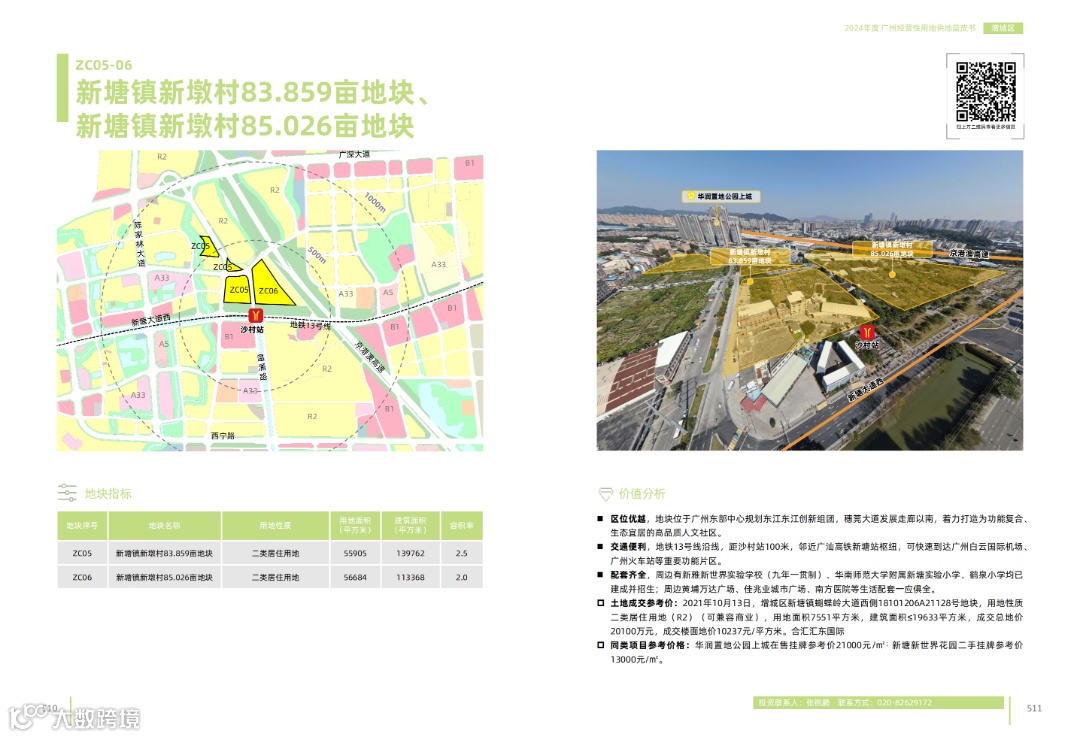
Task: Click 二类居住用地 in the ZC06 row
Action: pos(276,577)
